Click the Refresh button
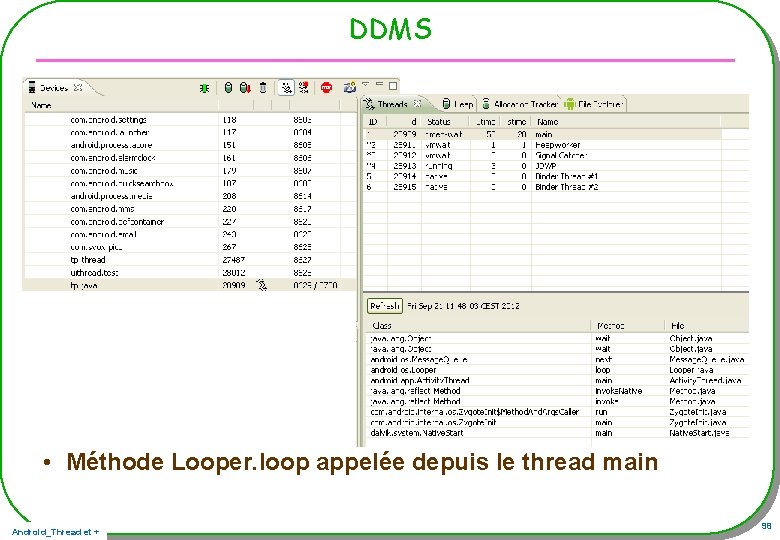780x540 pixels. pos(385,306)
